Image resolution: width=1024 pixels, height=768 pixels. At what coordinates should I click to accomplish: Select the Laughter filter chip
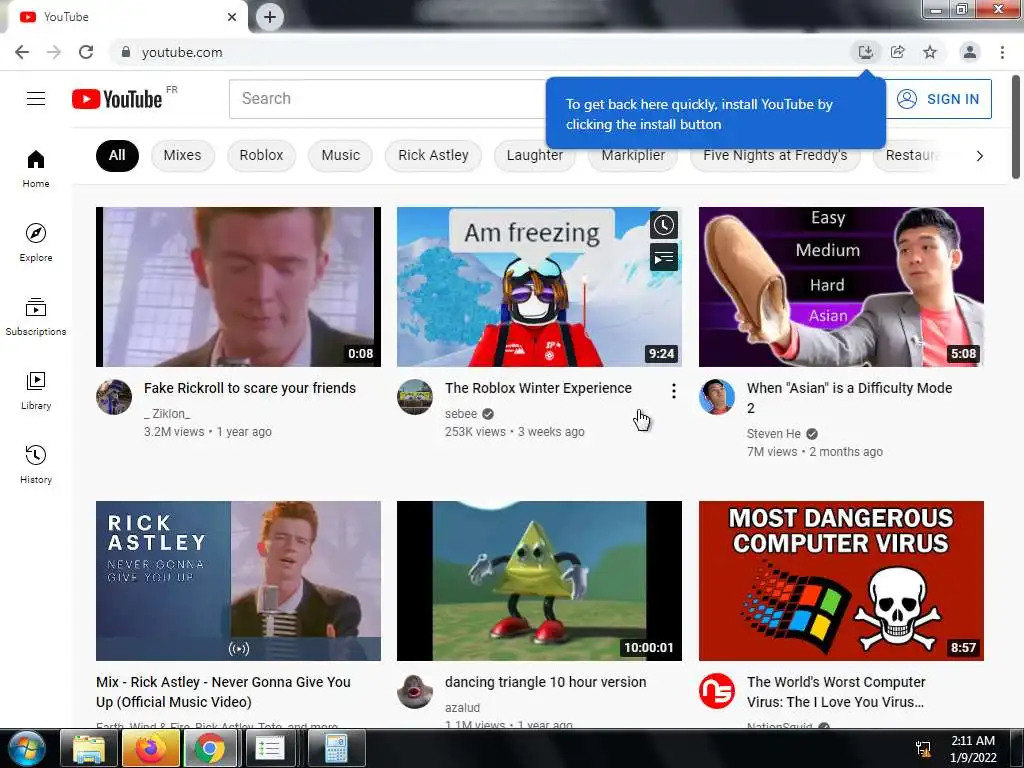click(534, 155)
